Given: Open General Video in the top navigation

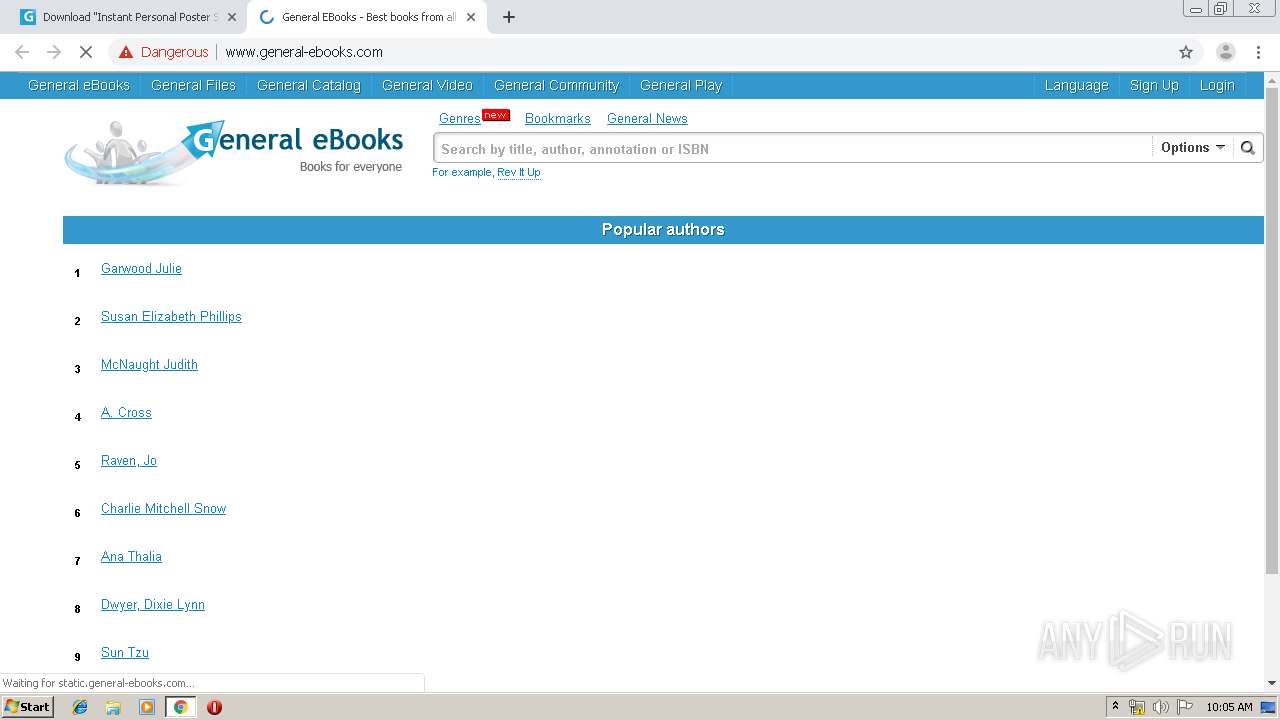Looking at the screenshot, I should click(x=427, y=85).
